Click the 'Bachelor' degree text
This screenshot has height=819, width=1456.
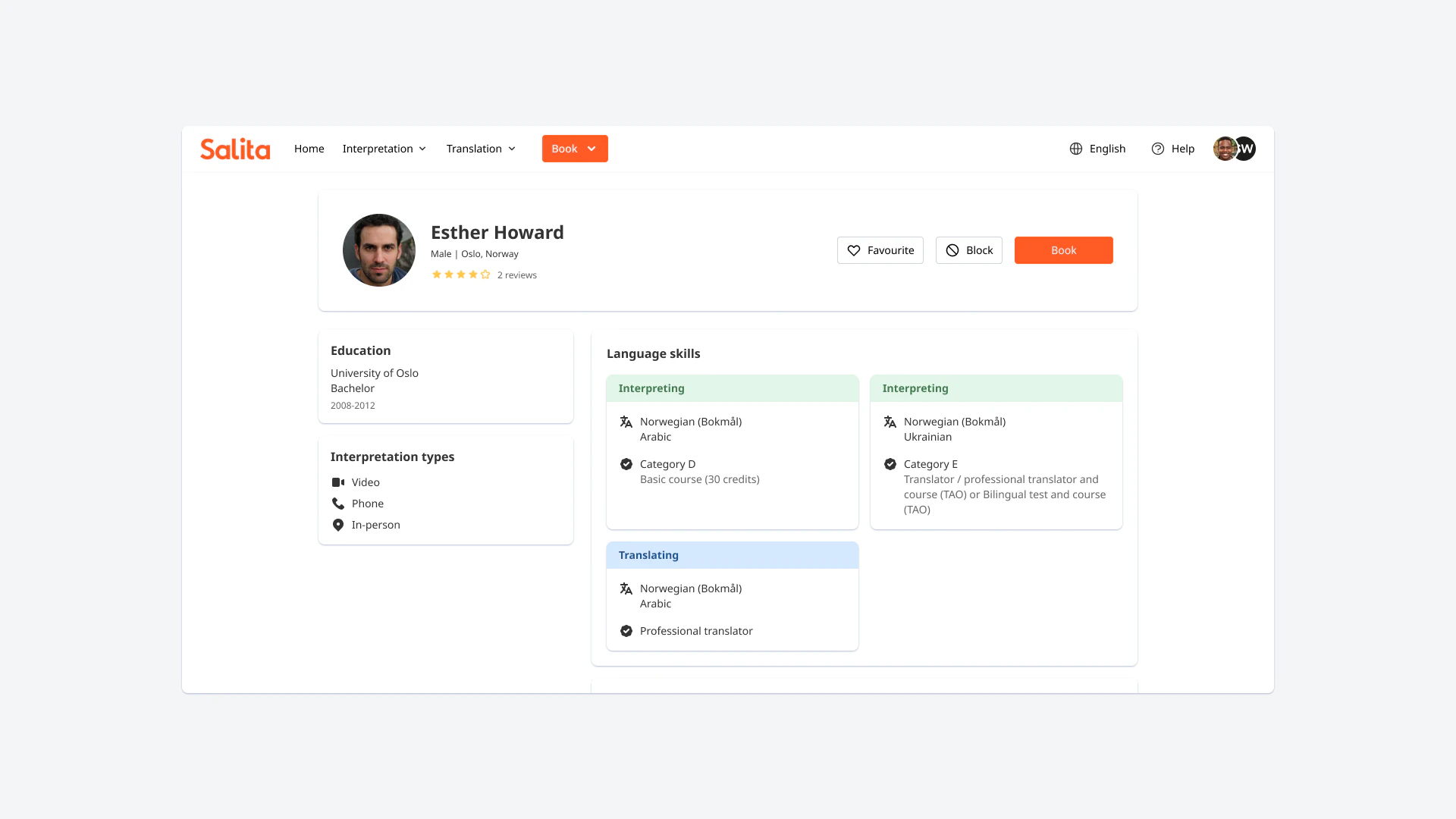point(353,388)
